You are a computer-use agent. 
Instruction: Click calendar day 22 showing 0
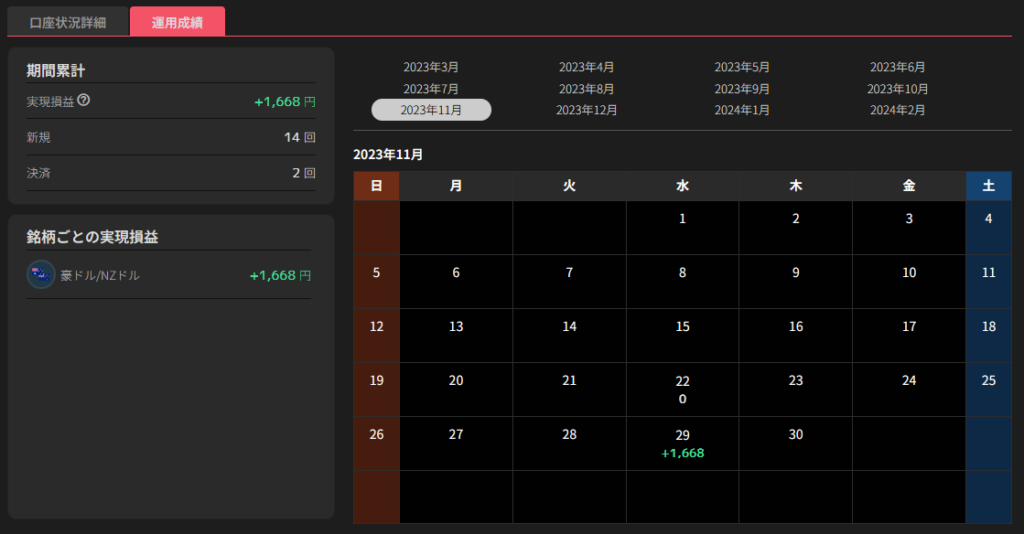point(682,390)
